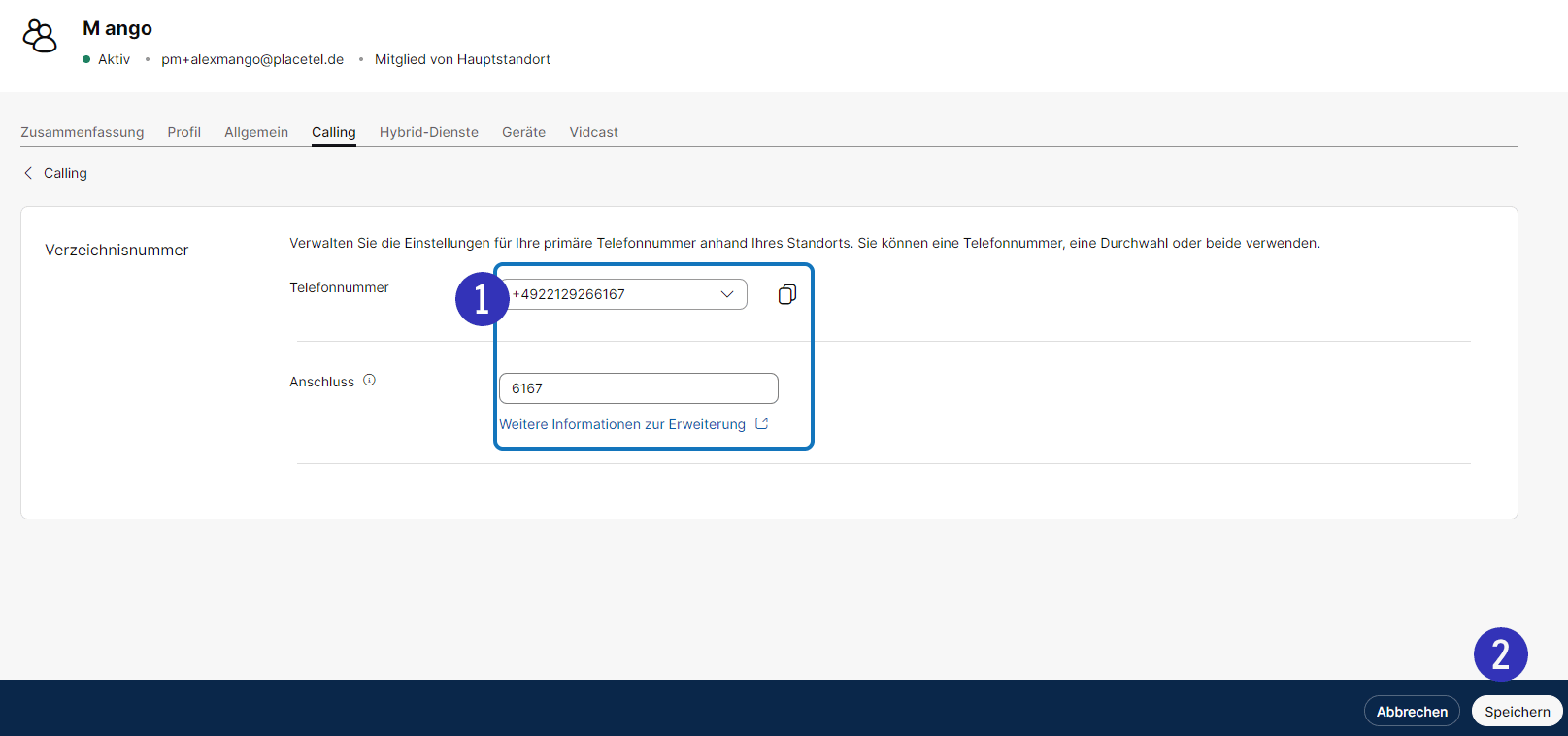Click the M ango user name heading
Image resolution: width=1568 pixels, height=736 pixels.
tap(117, 28)
